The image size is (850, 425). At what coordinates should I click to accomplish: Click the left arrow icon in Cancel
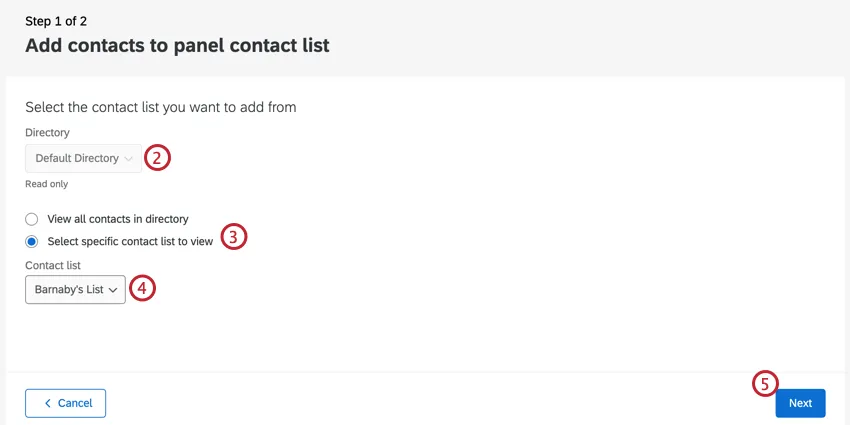click(47, 403)
